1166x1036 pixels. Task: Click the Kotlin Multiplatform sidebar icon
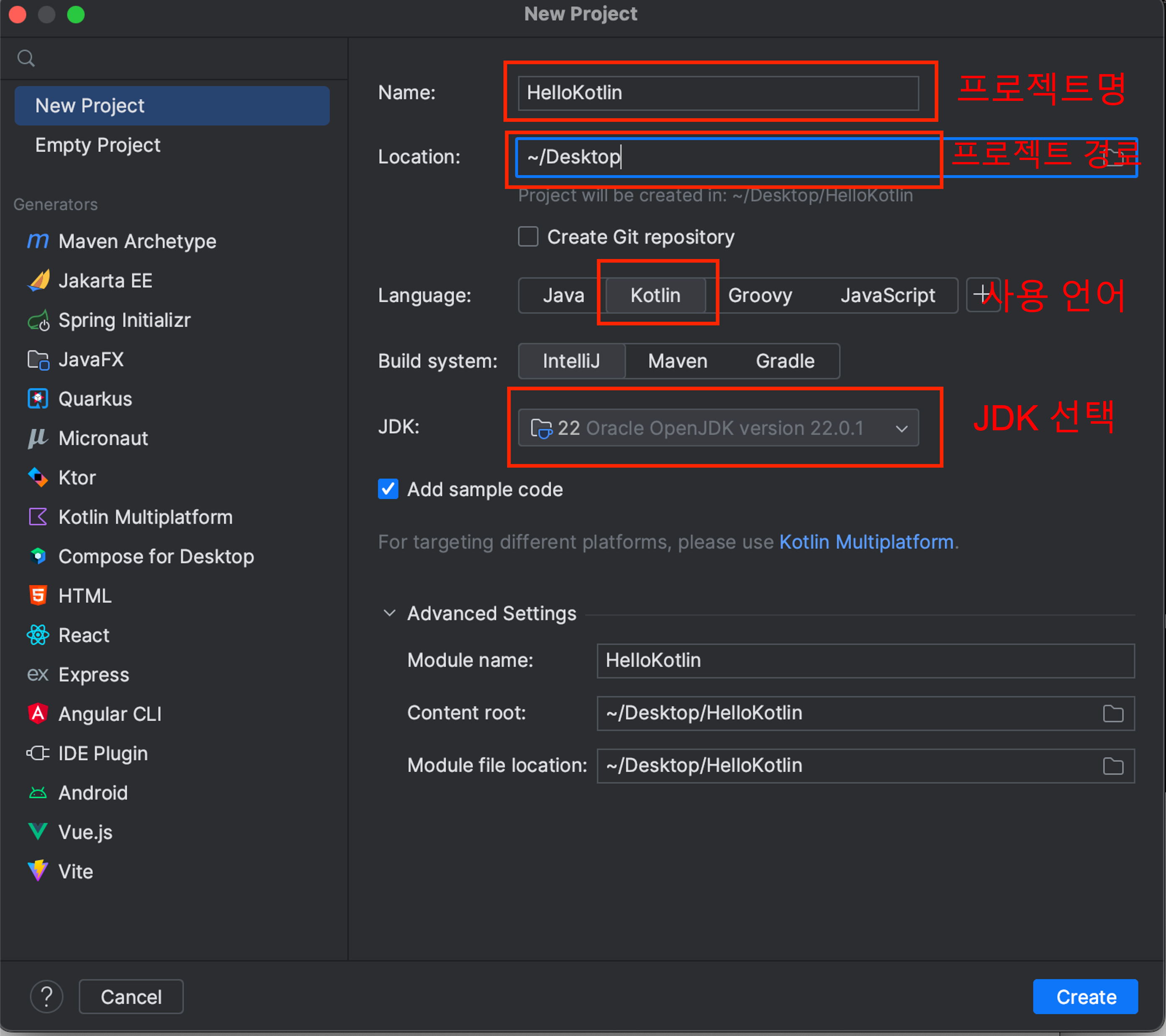38,517
